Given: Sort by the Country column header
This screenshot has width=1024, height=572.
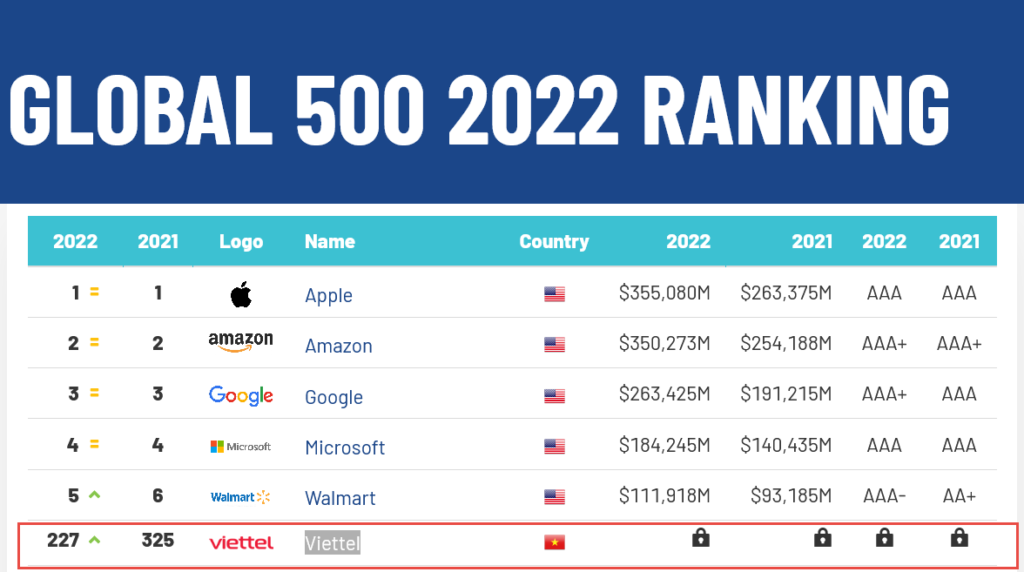Looking at the screenshot, I should click(553, 241).
